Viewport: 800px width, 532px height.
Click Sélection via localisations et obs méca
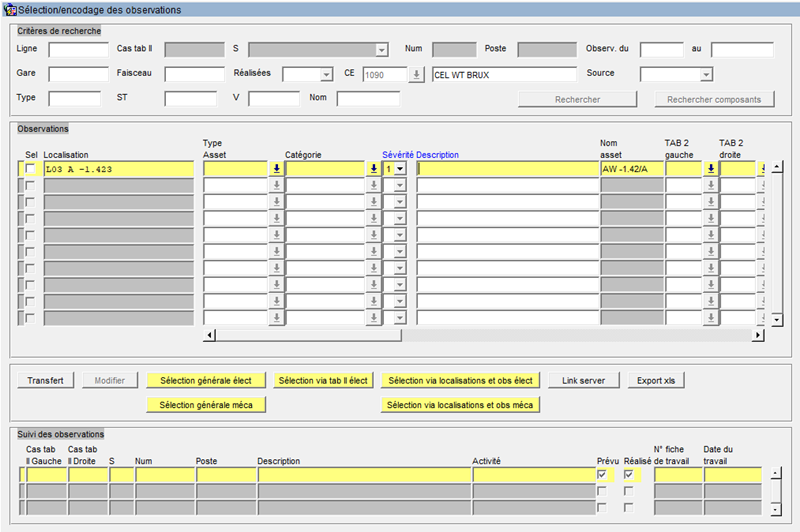[460, 405]
